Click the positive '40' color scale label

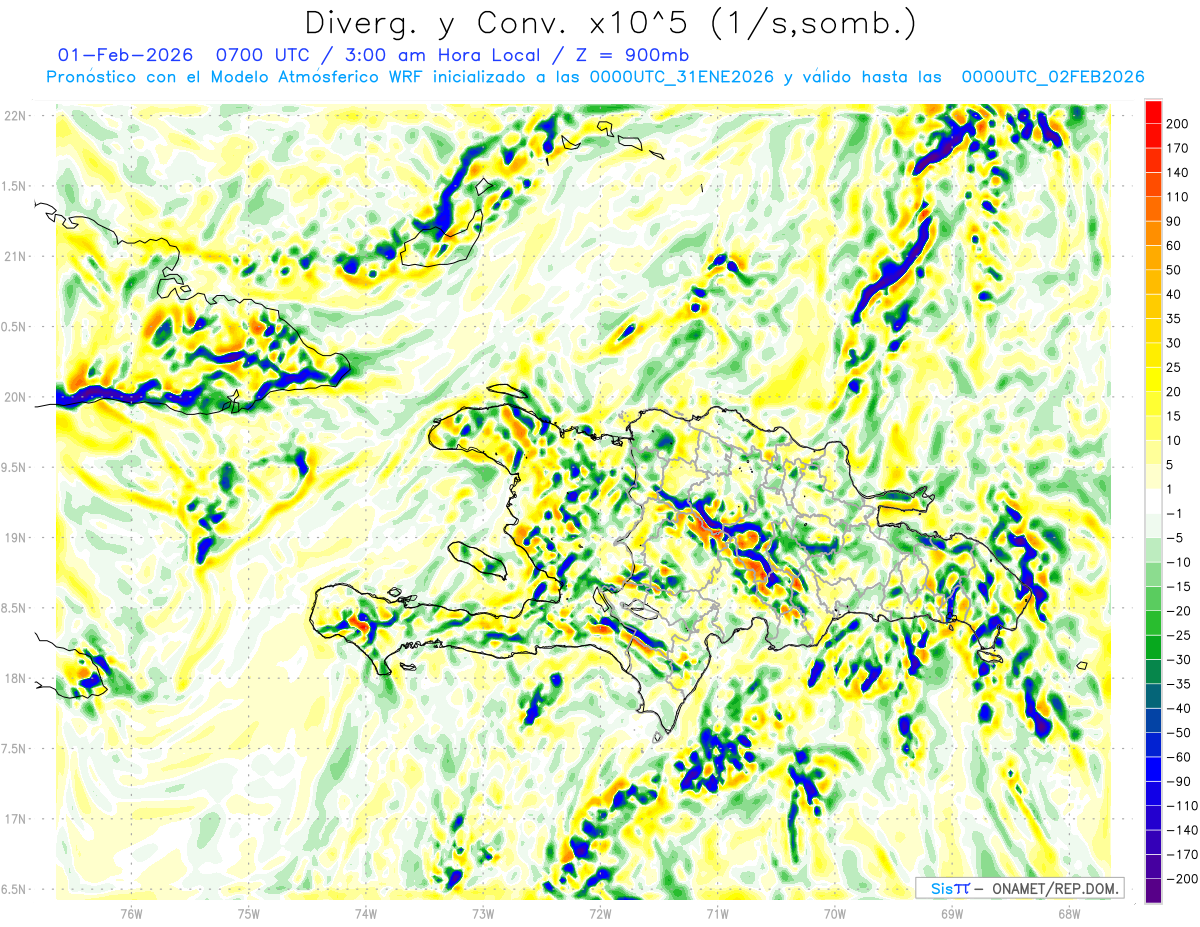1176,294
